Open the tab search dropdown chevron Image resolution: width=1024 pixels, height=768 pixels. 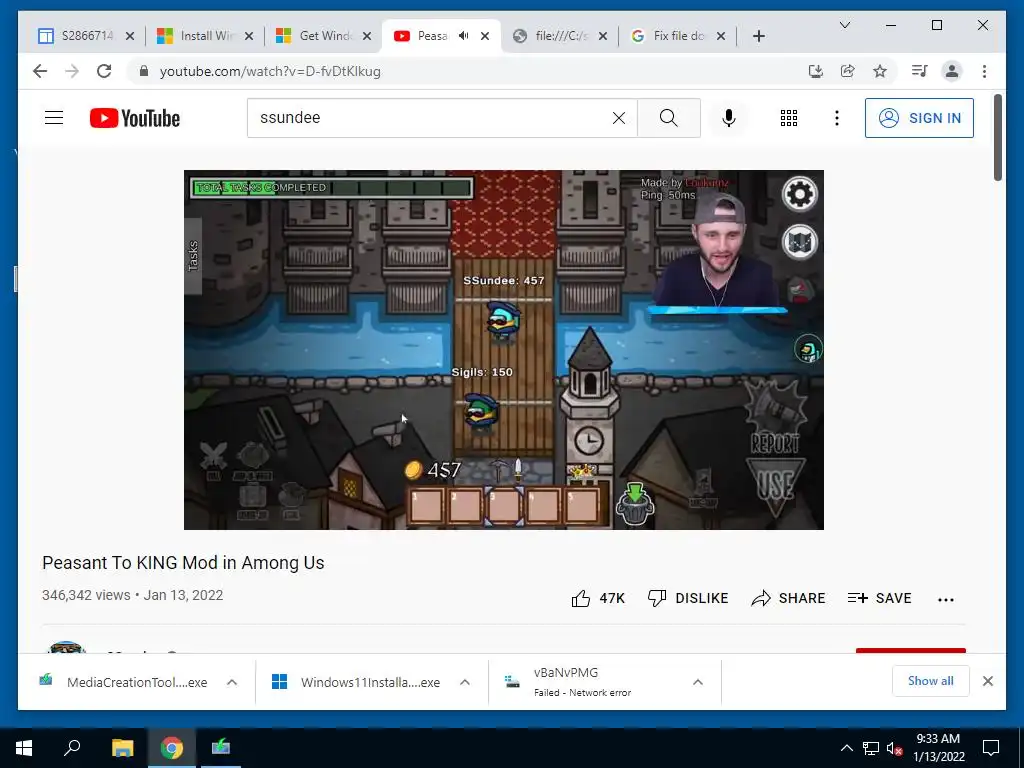pyautogui.click(x=844, y=25)
